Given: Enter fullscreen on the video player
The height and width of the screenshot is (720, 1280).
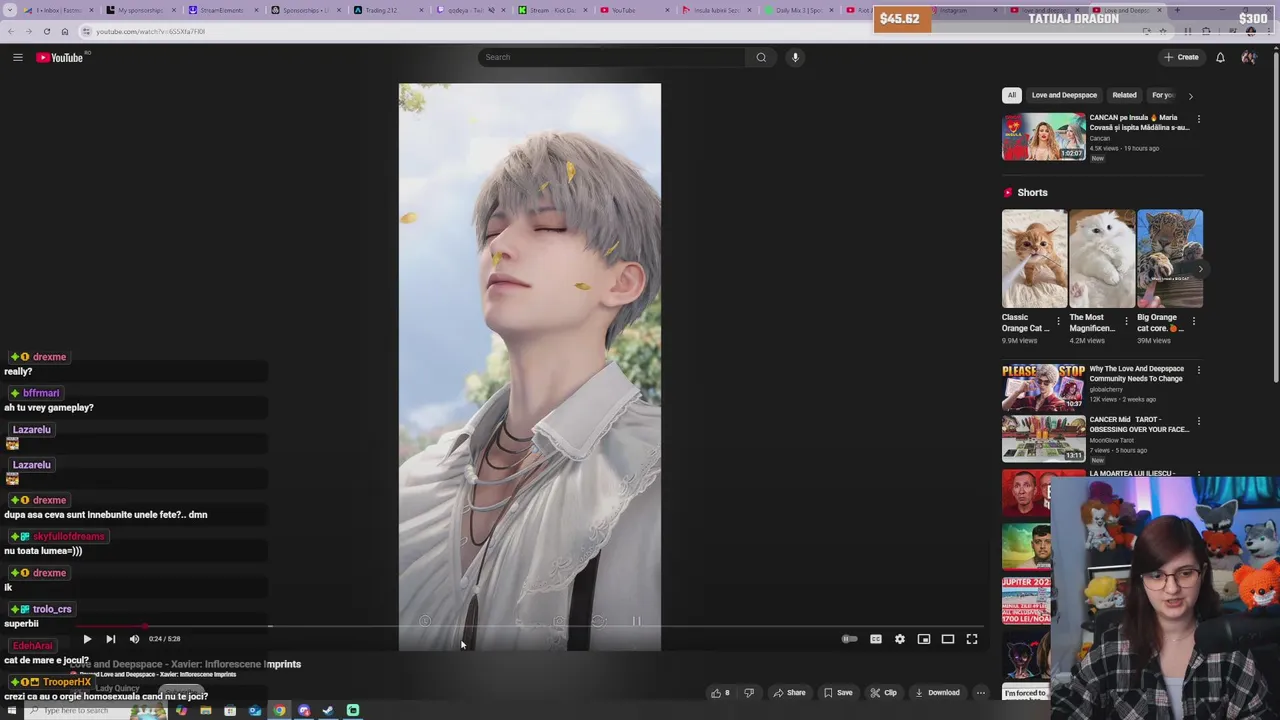Looking at the screenshot, I should click(x=971, y=639).
